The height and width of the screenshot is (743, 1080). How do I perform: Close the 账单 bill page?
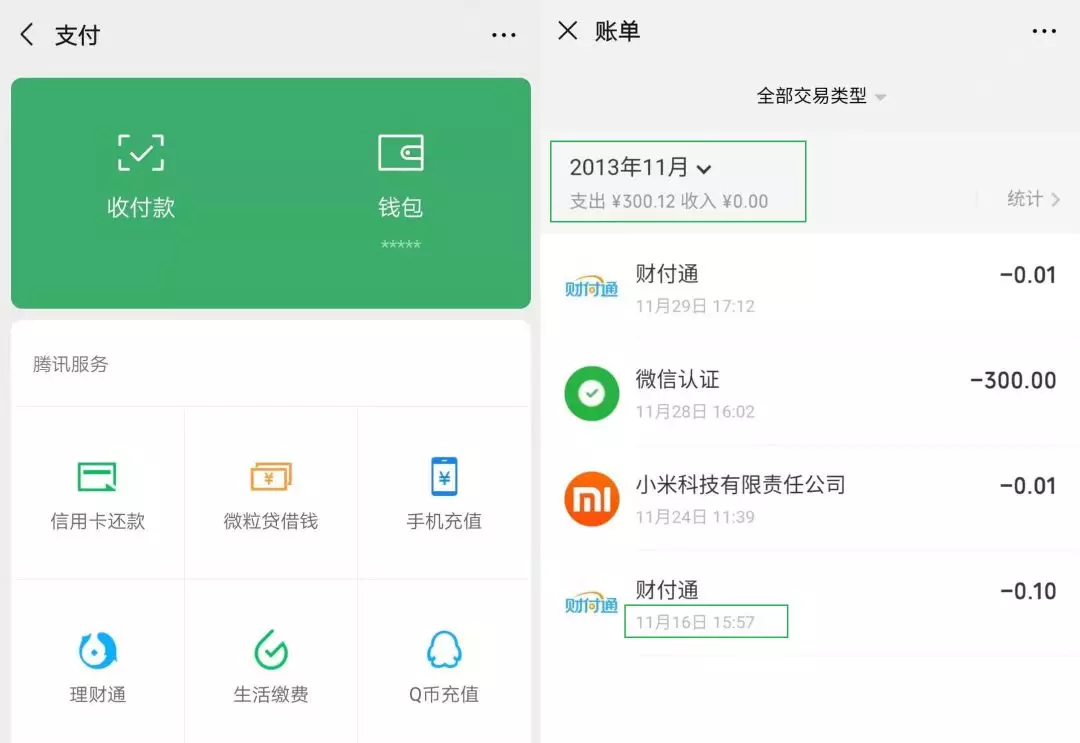(567, 31)
